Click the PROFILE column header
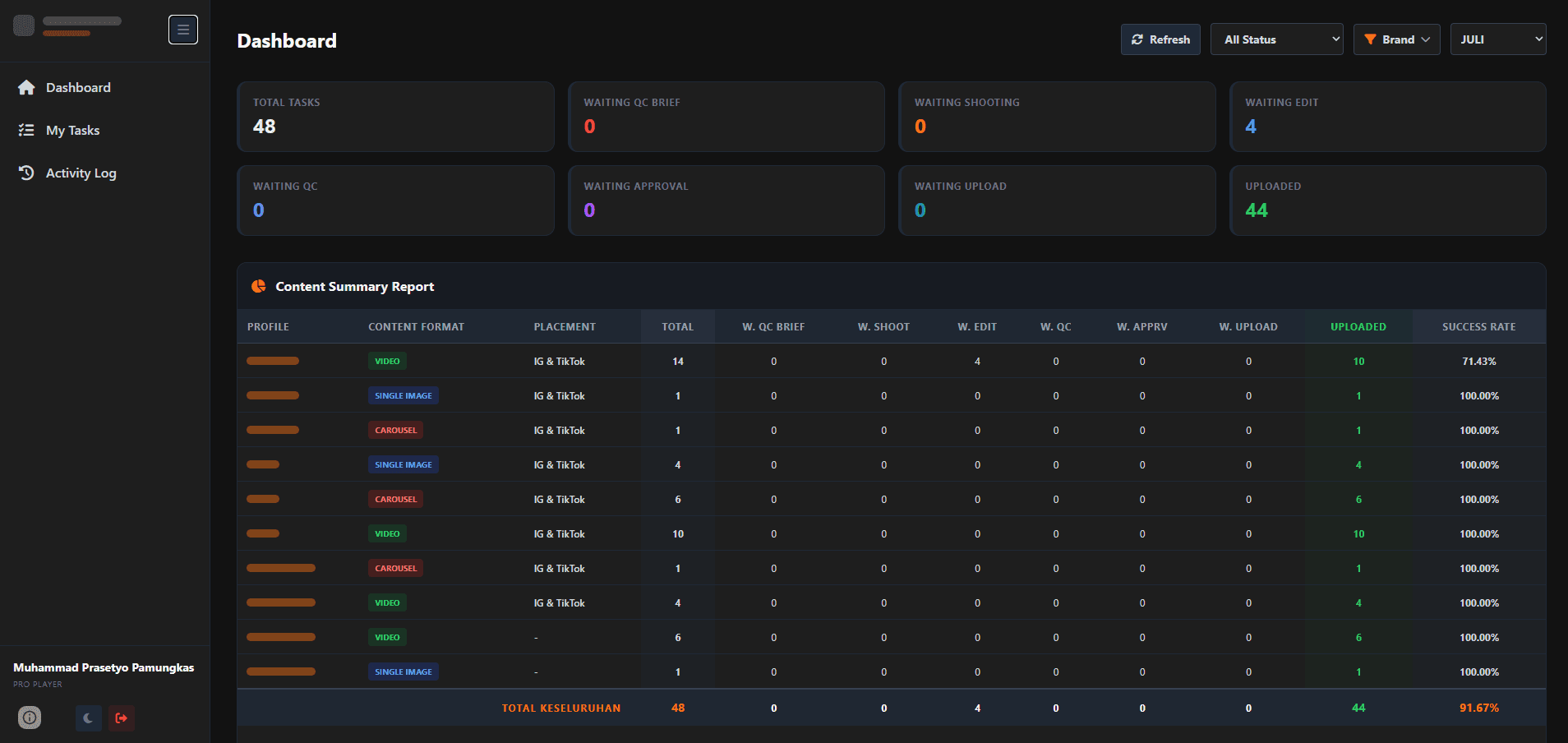This screenshot has width=1568, height=743. pyautogui.click(x=268, y=326)
